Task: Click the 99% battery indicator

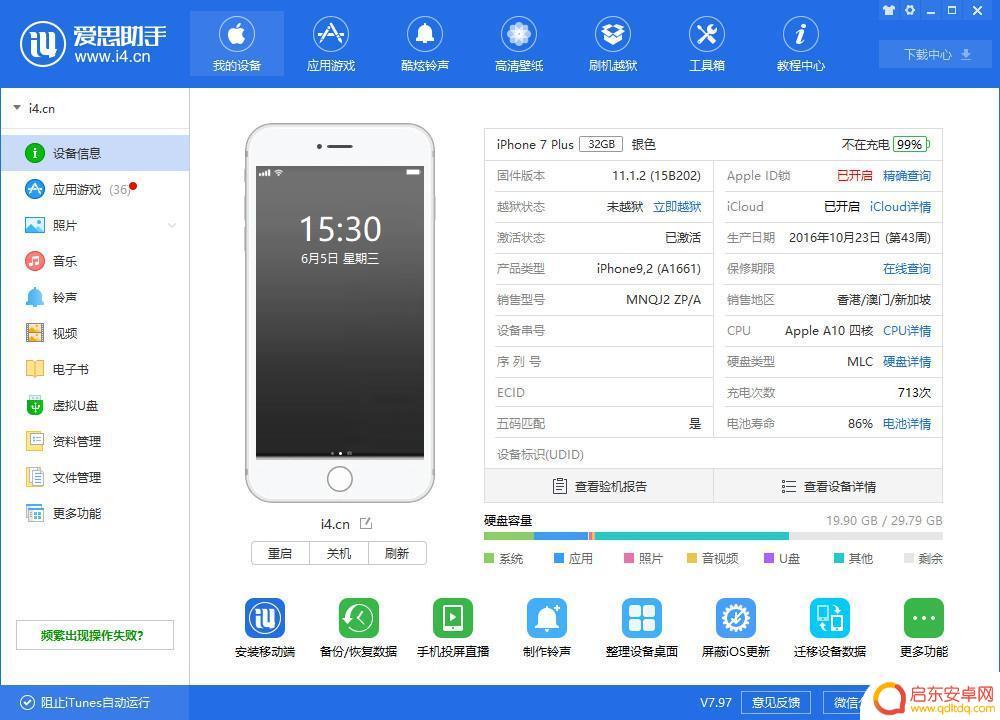Action: pos(911,144)
